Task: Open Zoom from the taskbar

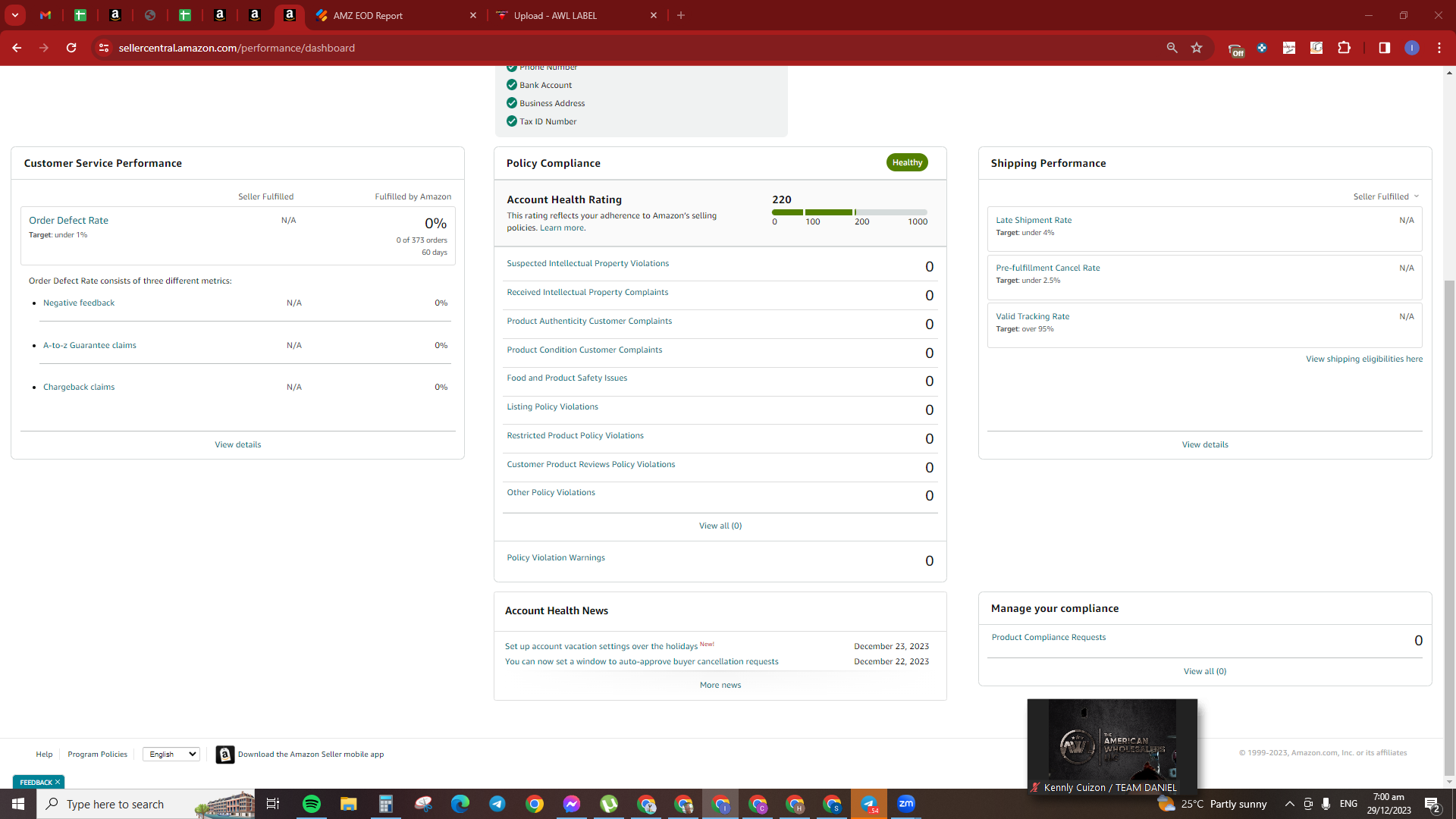Action: (x=906, y=804)
